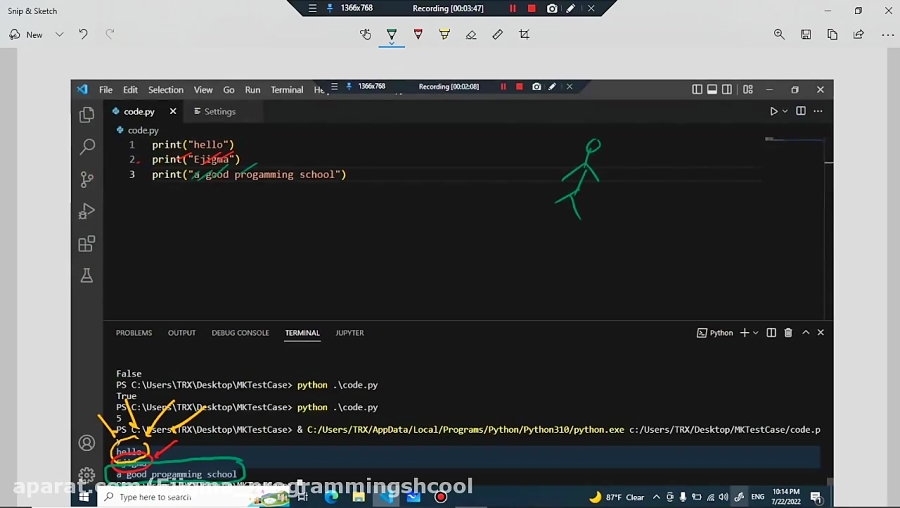Viewport: 900px width, 508px height.
Task: Activate the image crop tool
Action: click(x=524, y=34)
